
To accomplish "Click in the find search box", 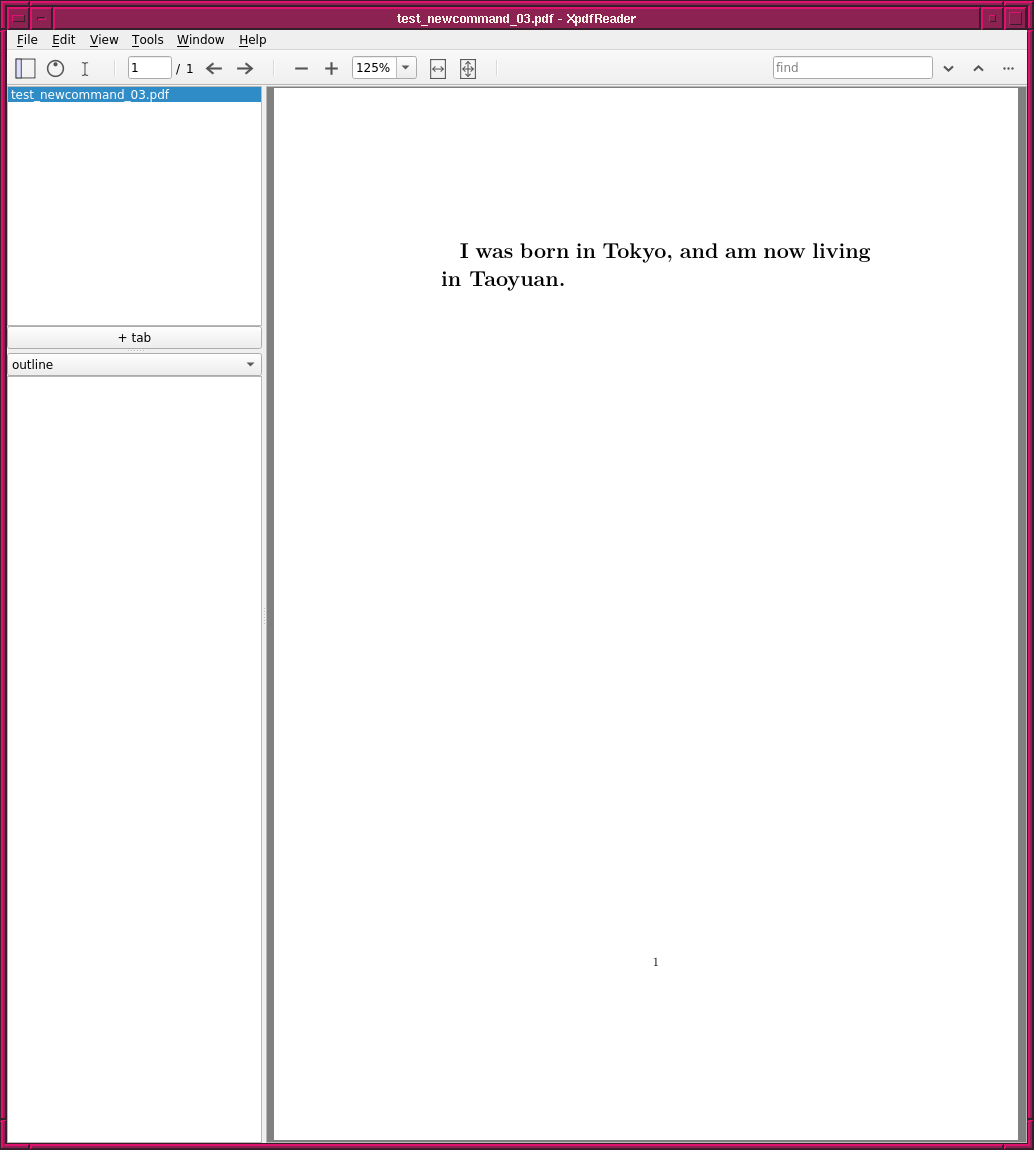I will [852, 68].
